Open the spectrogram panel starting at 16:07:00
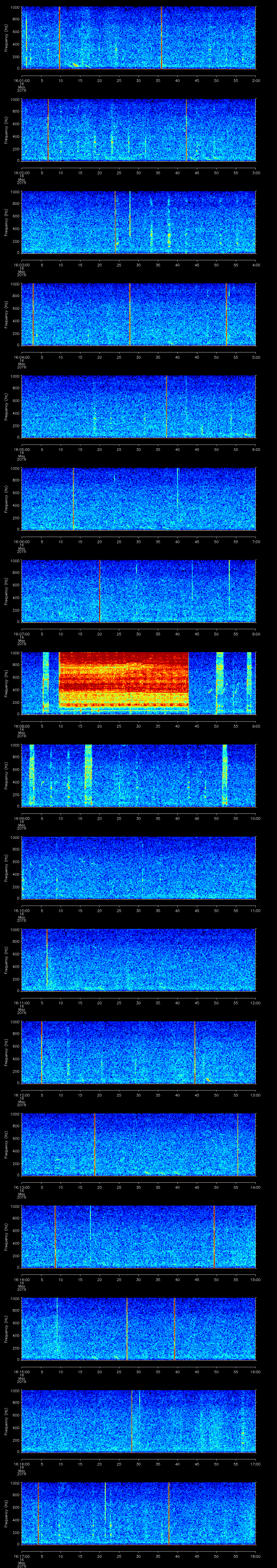The width and height of the screenshot is (277, 1568). tap(138, 591)
